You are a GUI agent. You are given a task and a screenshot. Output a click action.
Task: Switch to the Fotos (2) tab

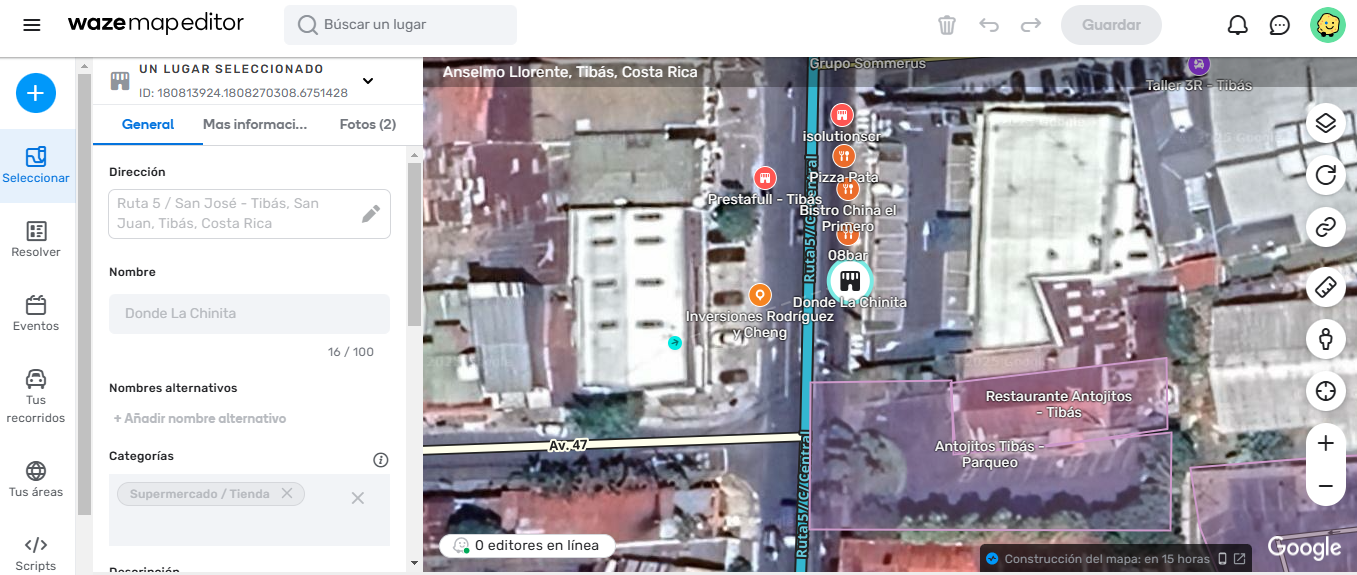pyautogui.click(x=367, y=125)
